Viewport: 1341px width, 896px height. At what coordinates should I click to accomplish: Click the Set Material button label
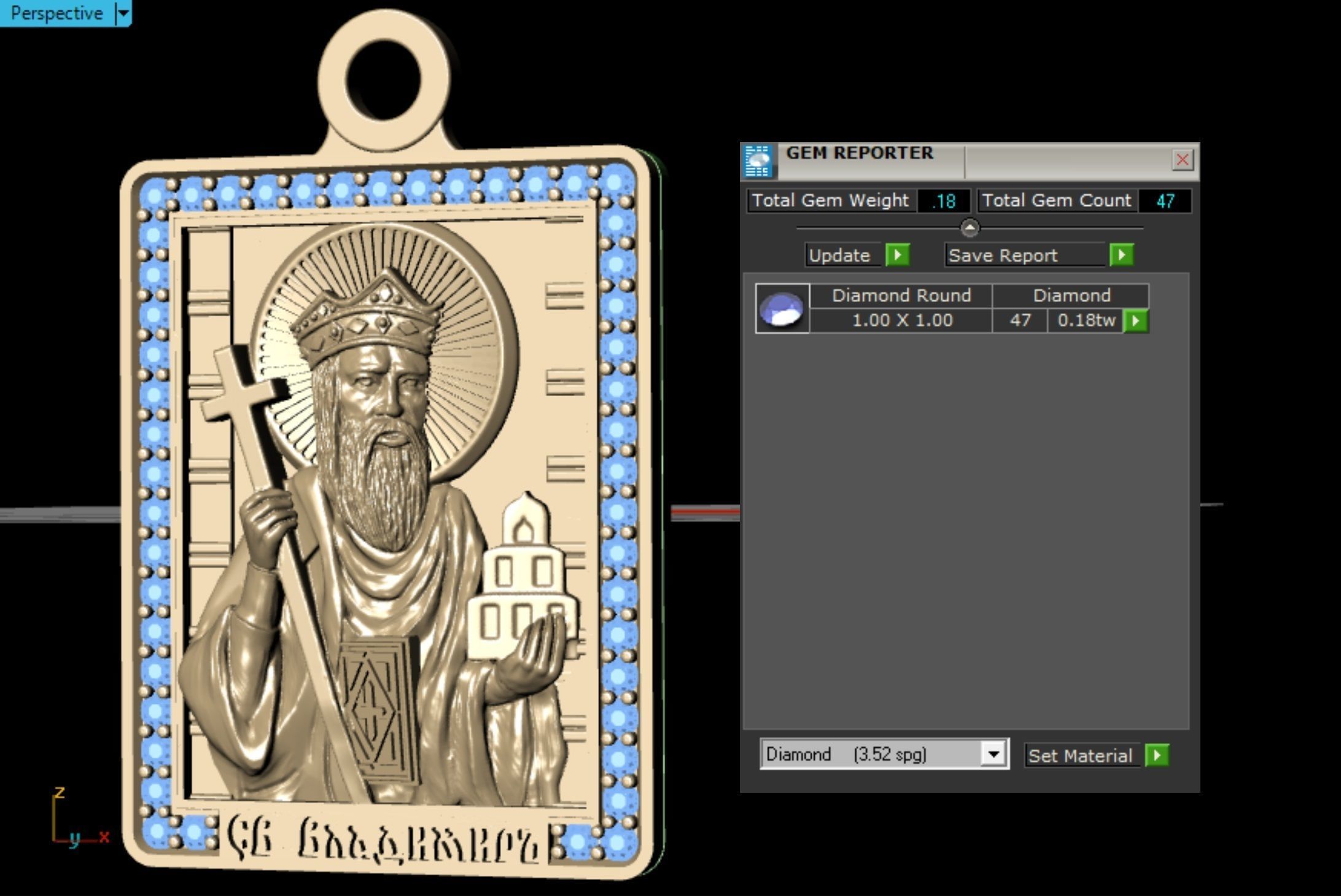click(x=1081, y=755)
